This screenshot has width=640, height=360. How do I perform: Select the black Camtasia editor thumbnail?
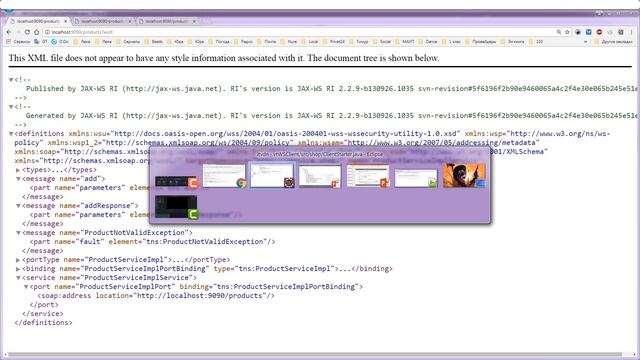pos(176,207)
